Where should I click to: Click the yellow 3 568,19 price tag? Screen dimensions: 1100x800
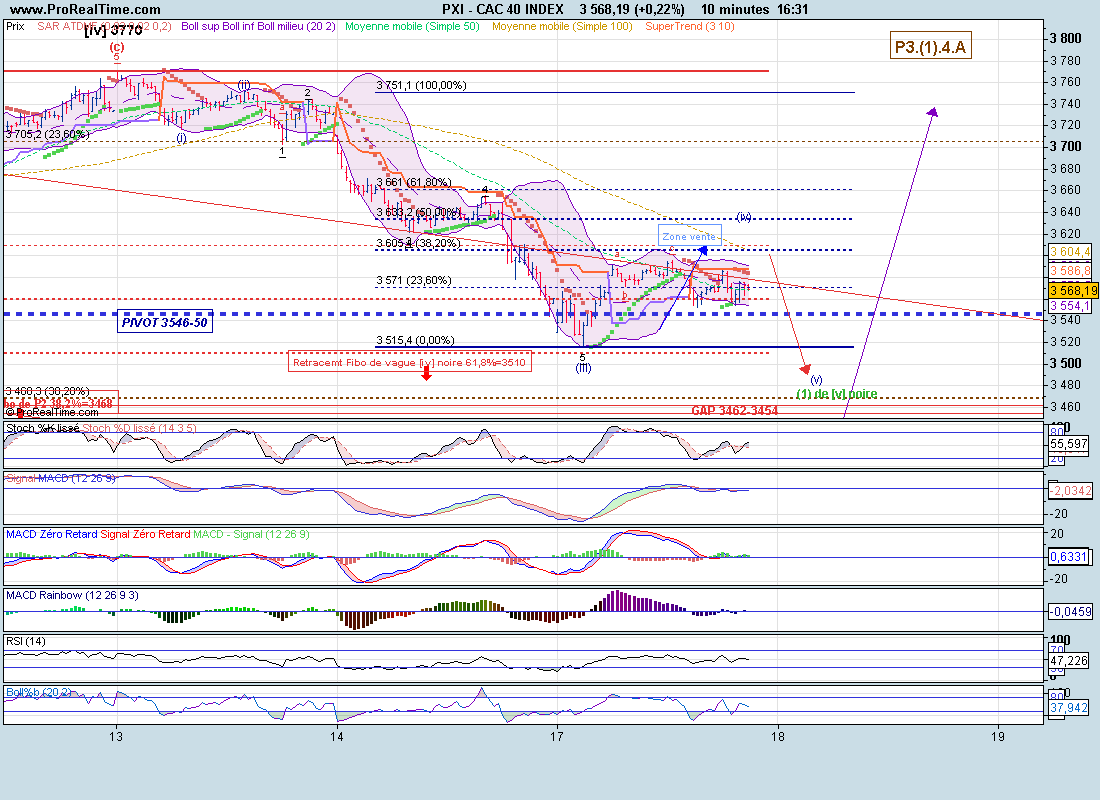pos(1073,291)
